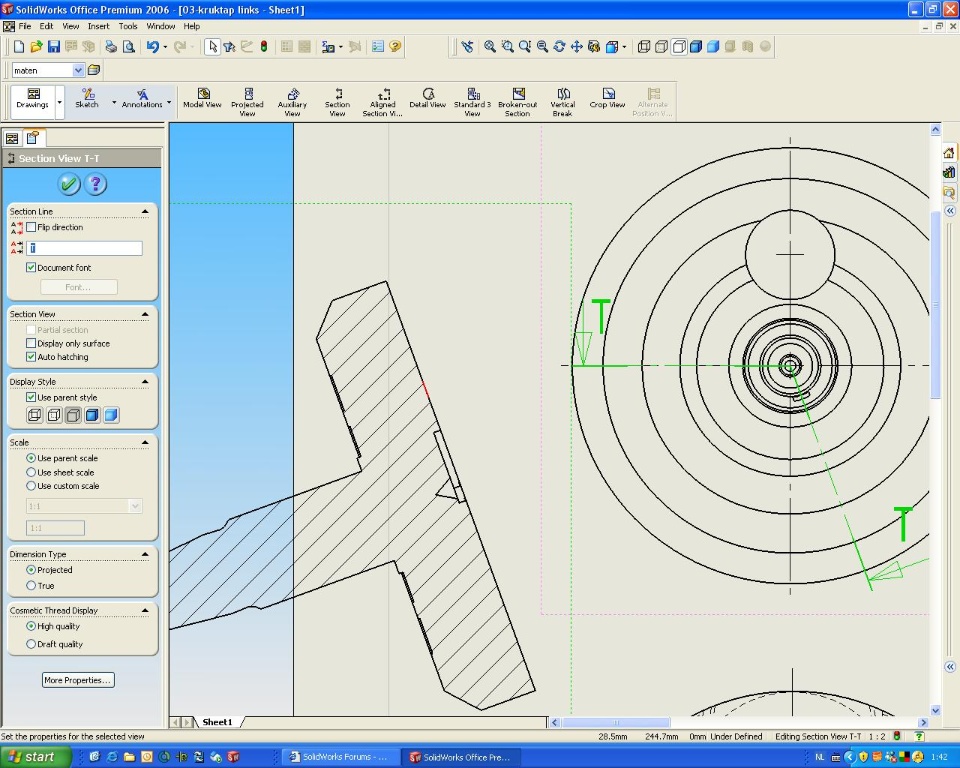Collapse the Section Line group
The image size is (960, 768).
click(145, 211)
